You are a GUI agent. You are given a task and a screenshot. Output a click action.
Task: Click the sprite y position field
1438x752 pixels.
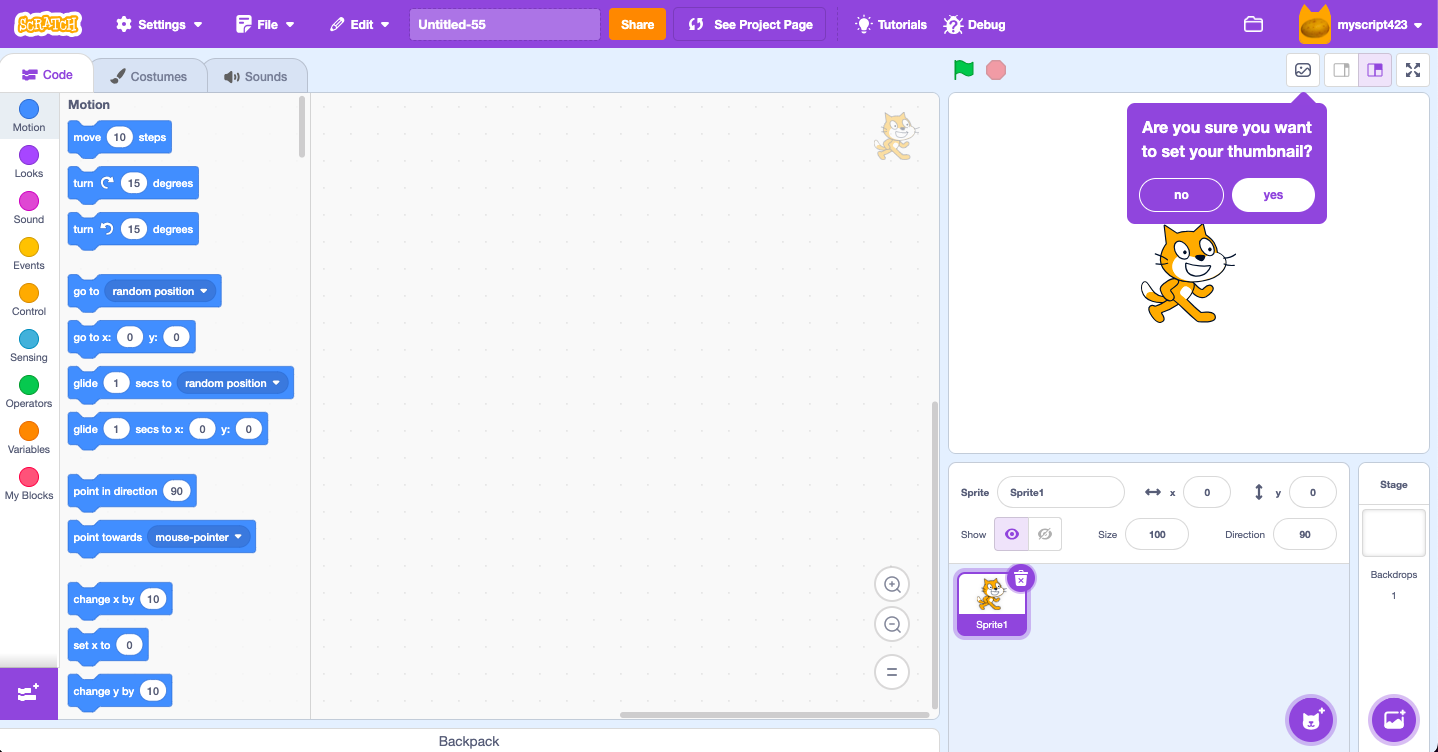(1313, 492)
